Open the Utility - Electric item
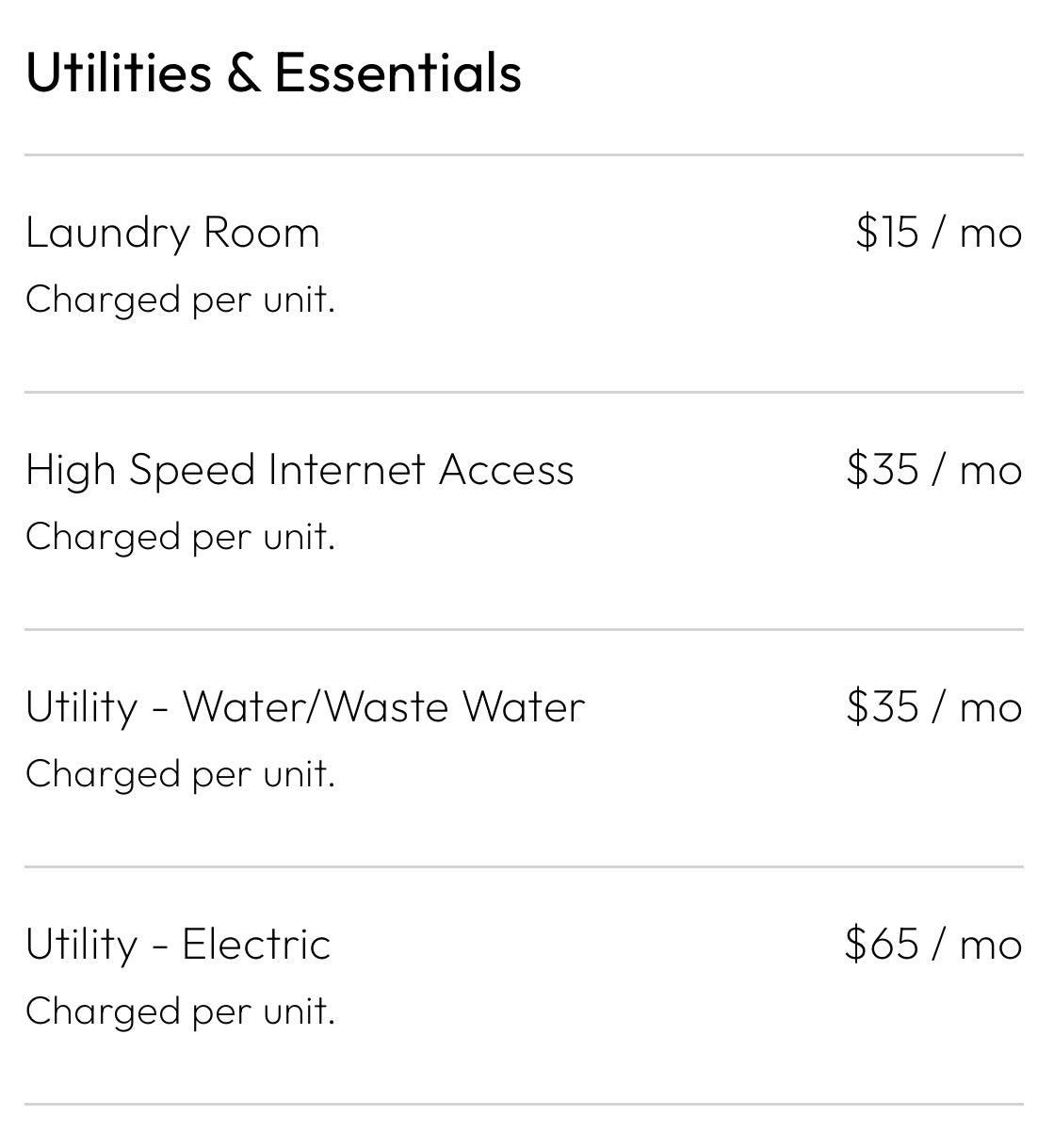Viewport: 1054px width, 1148px height. coord(524,985)
